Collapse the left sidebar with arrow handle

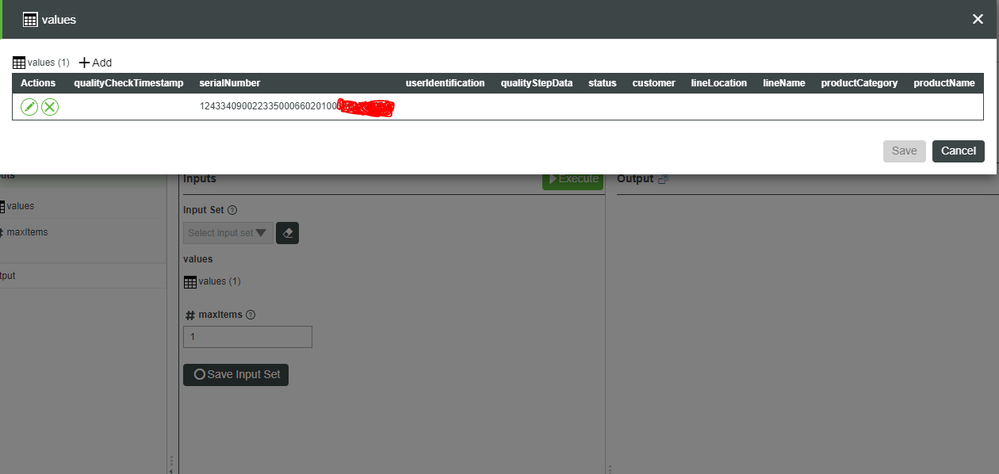coord(170,471)
